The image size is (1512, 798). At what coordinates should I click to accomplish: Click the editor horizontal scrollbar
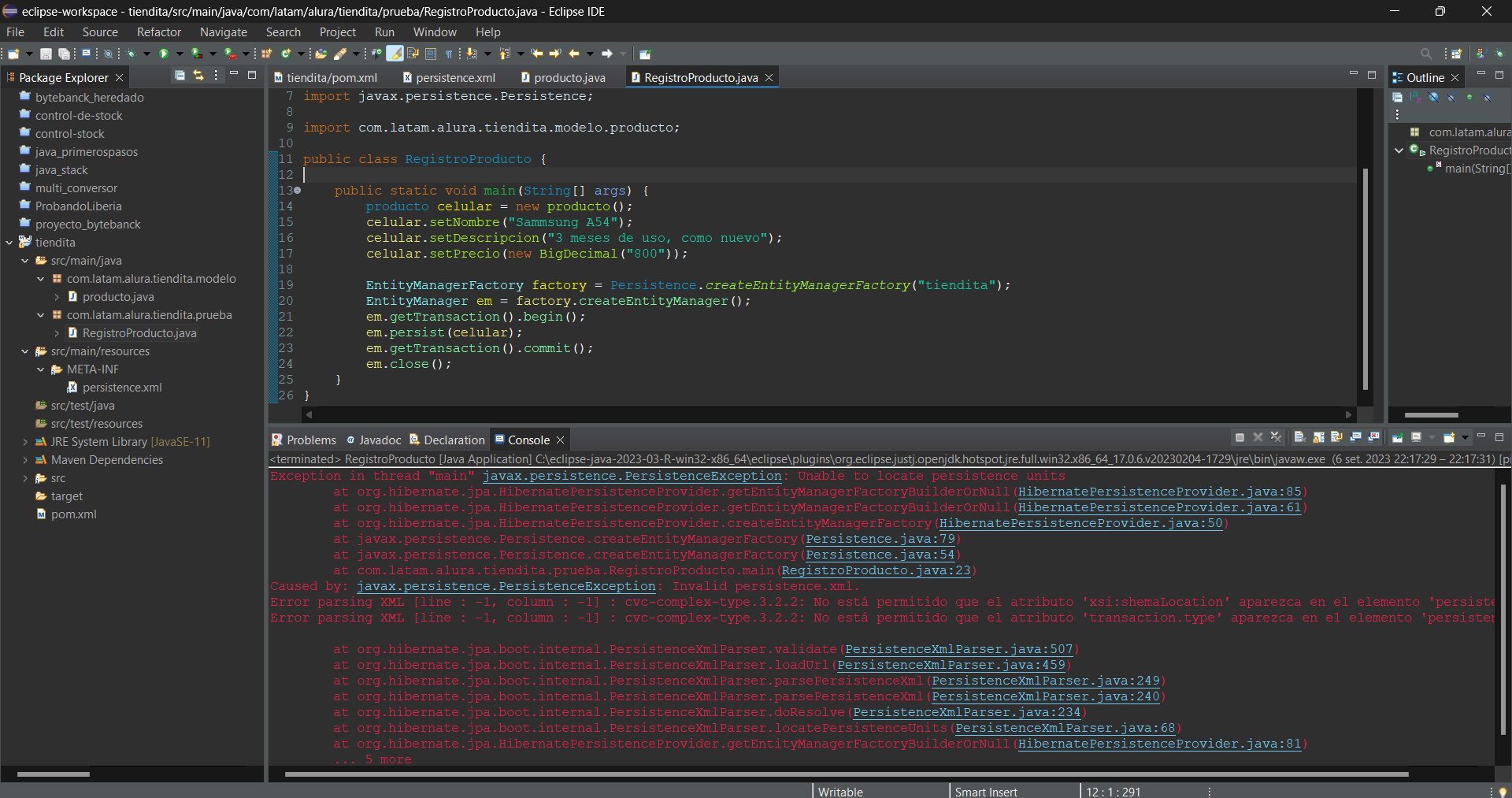[x=827, y=414]
